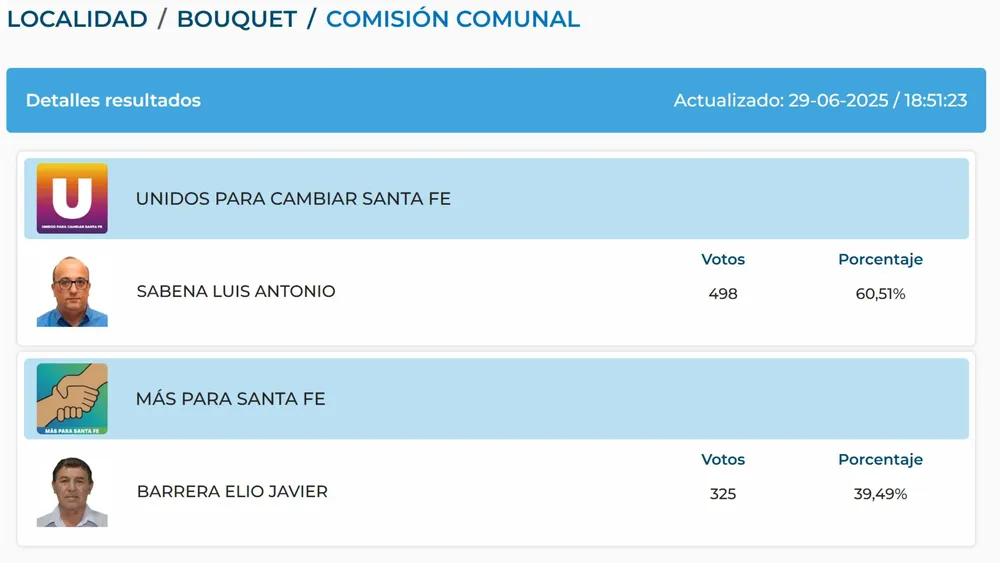The width and height of the screenshot is (1000, 563).
Task: Select the MÁS PARA SANTA FE party row
Action: click(x=231, y=399)
